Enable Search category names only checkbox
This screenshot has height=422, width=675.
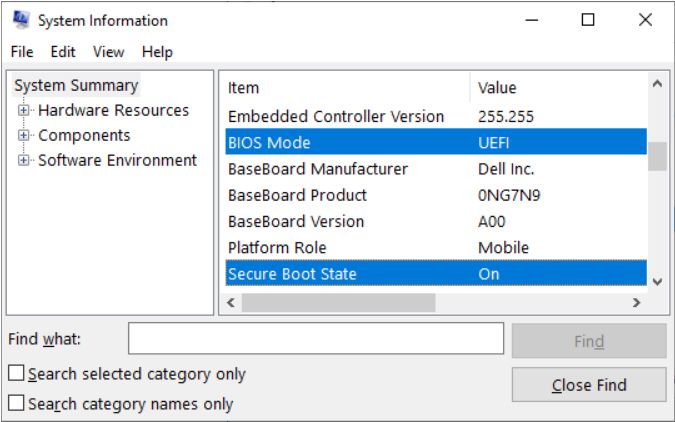click(16, 404)
